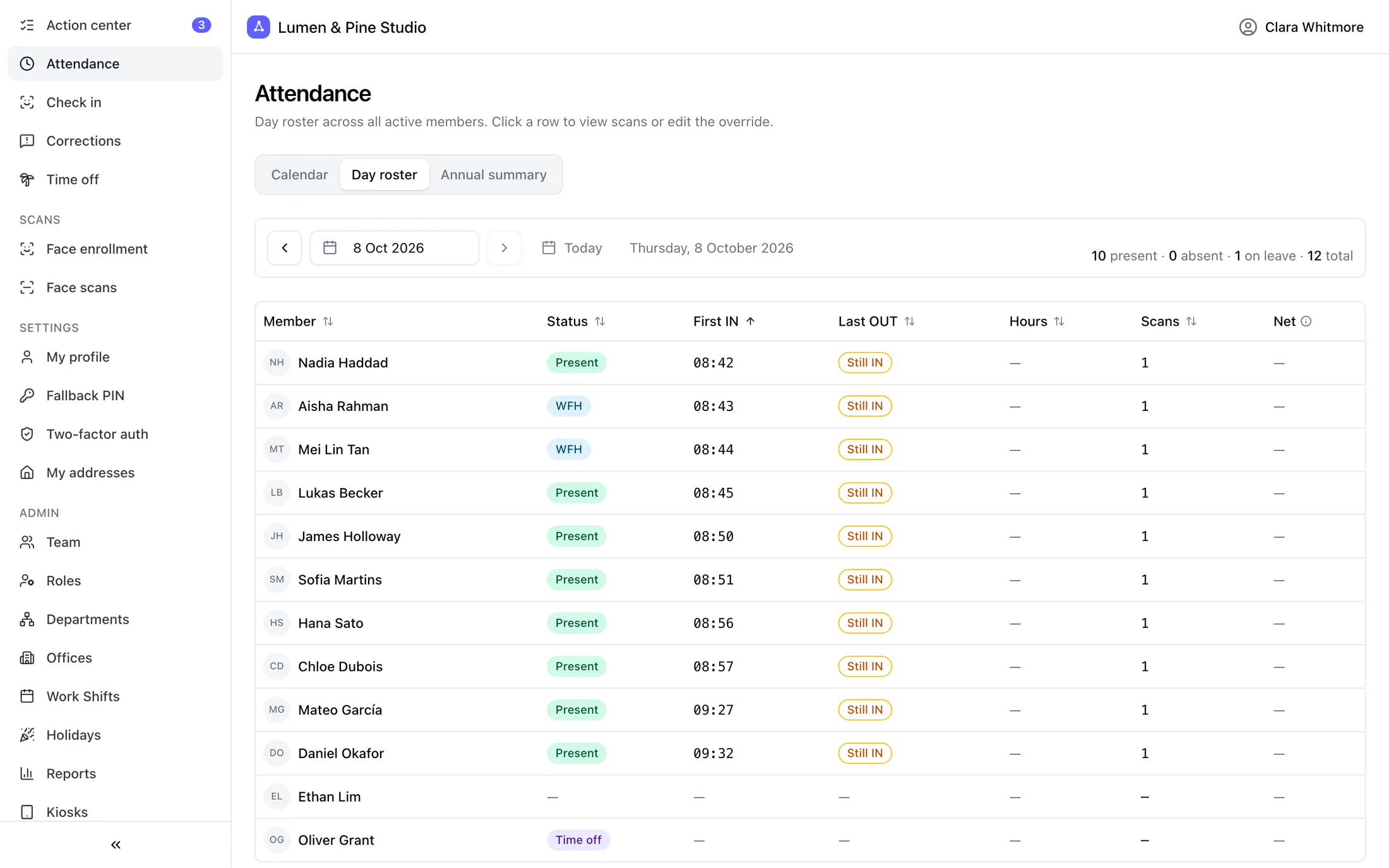Go to the next day

[504, 247]
